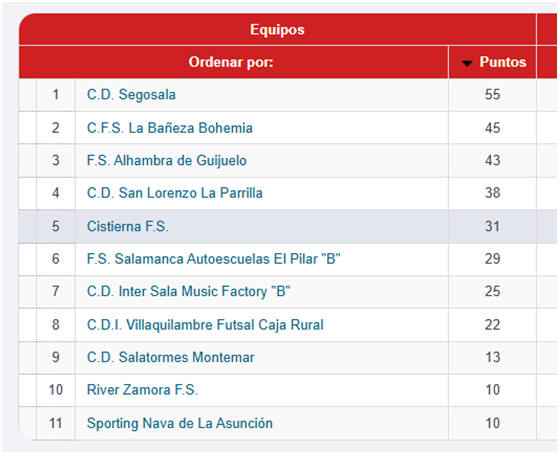
Task: Open F.S. Salamanca Autoescuelas El Pilar "B"
Action: [214, 259]
